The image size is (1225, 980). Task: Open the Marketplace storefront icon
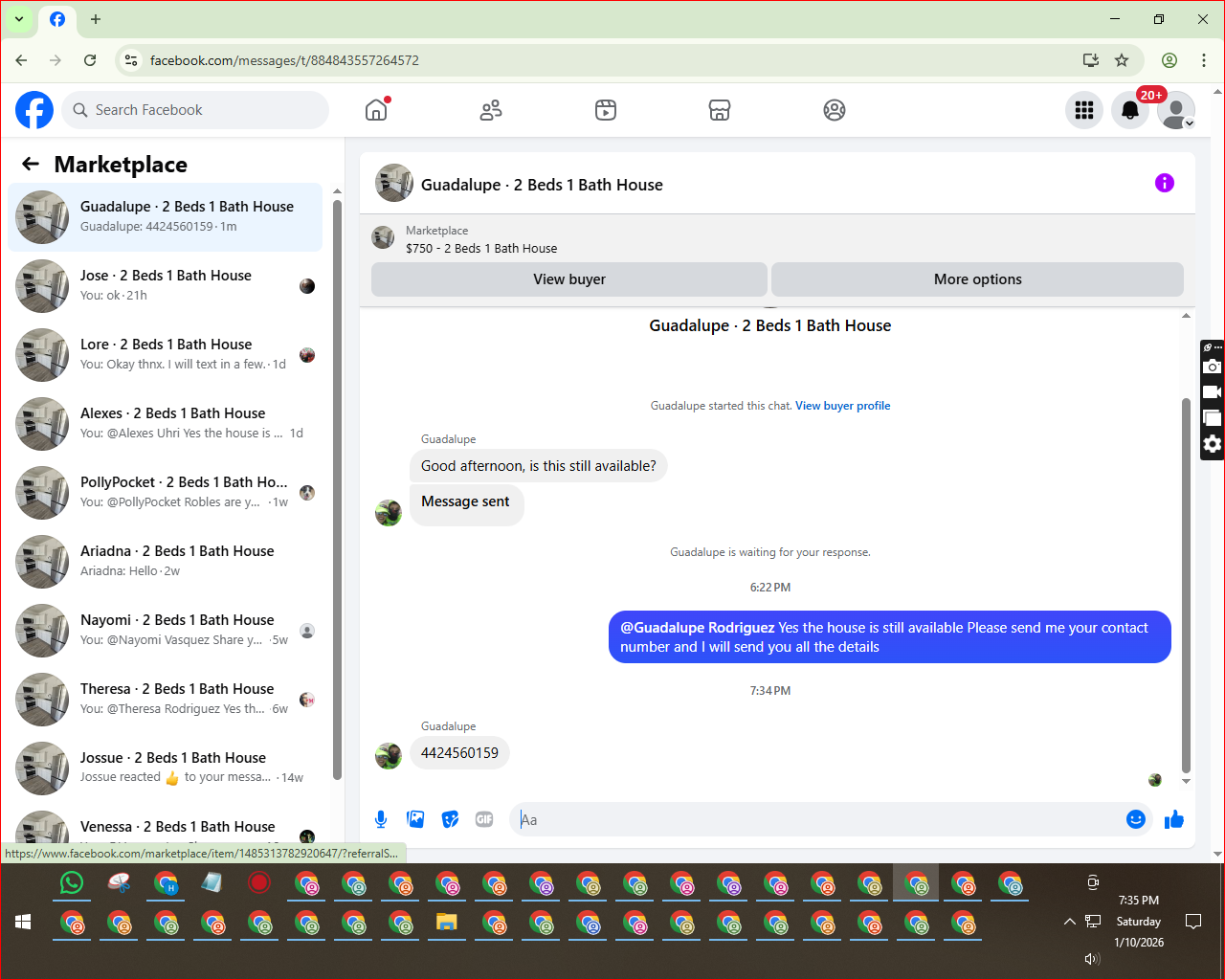click(720, 110)
